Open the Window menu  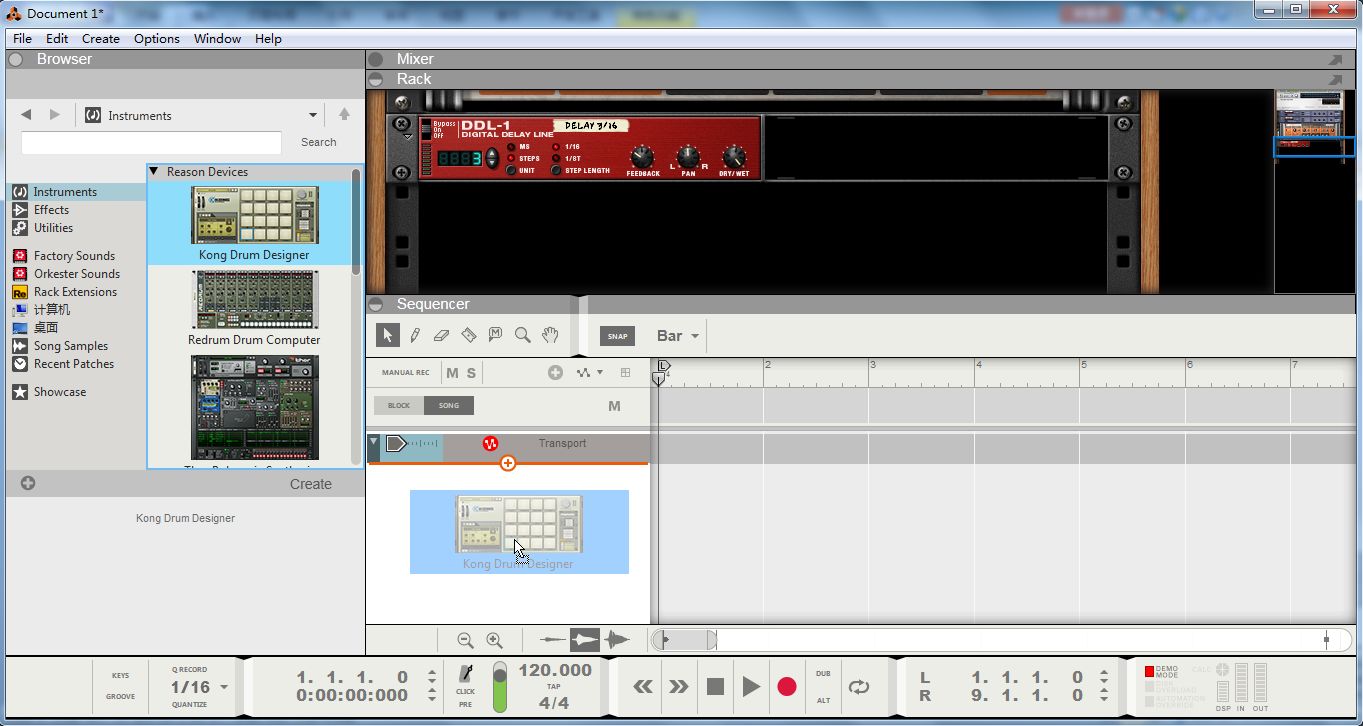[217, 38]
